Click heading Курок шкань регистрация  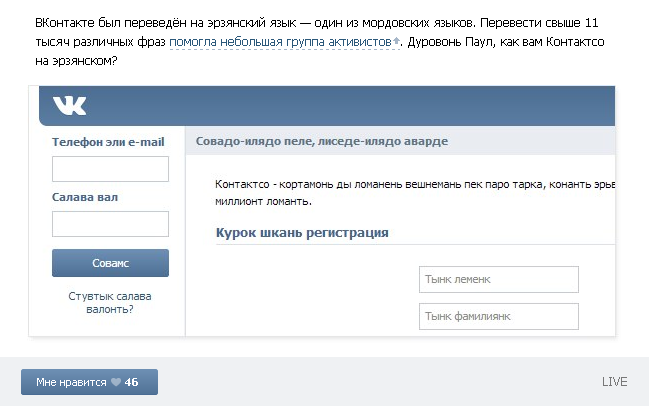click(x=302, y=233)
